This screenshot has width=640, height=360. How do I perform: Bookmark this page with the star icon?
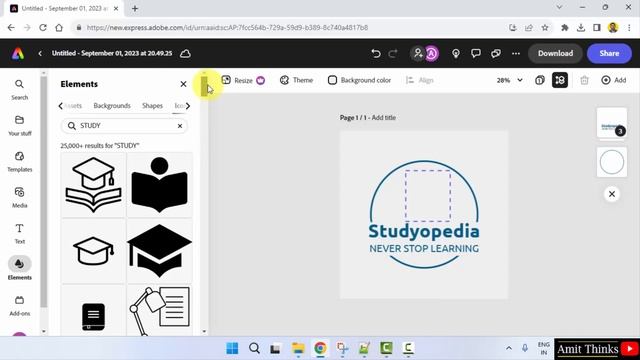click(x=544, y=28)
